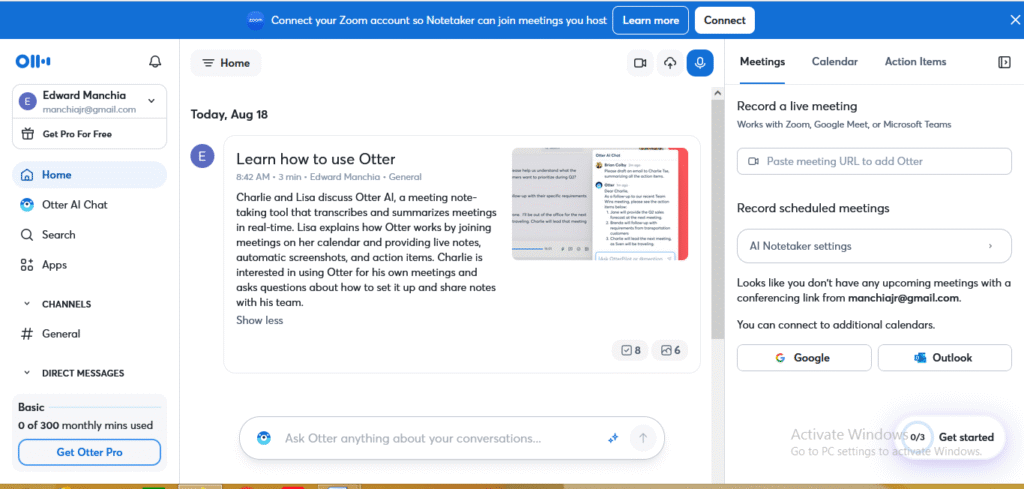Connect Outlook calendar
The width and height of the screenshot is (1024, 489).
coord(944,358)
